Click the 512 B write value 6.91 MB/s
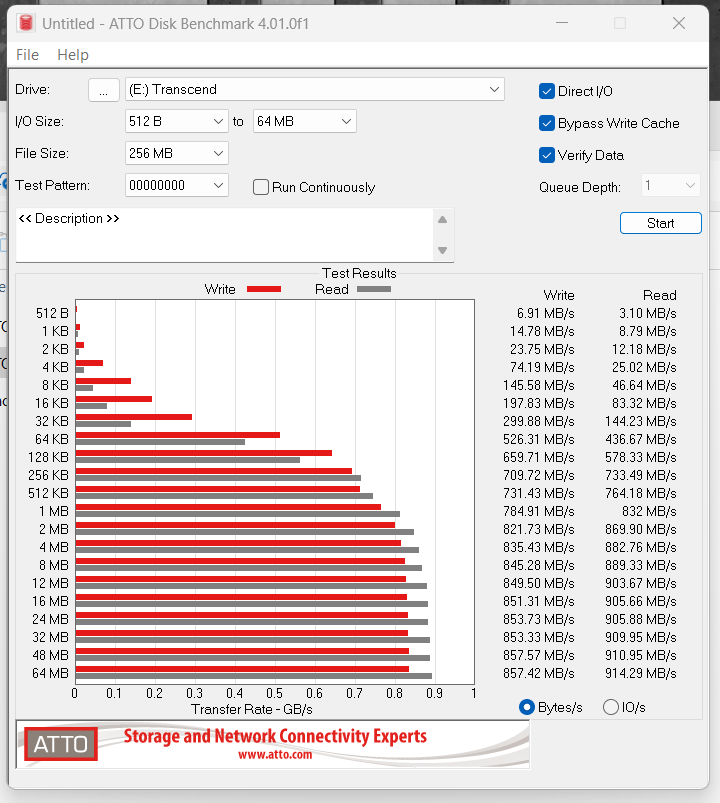Viewport: 720px width, 803px height. (x=545, y=313)
